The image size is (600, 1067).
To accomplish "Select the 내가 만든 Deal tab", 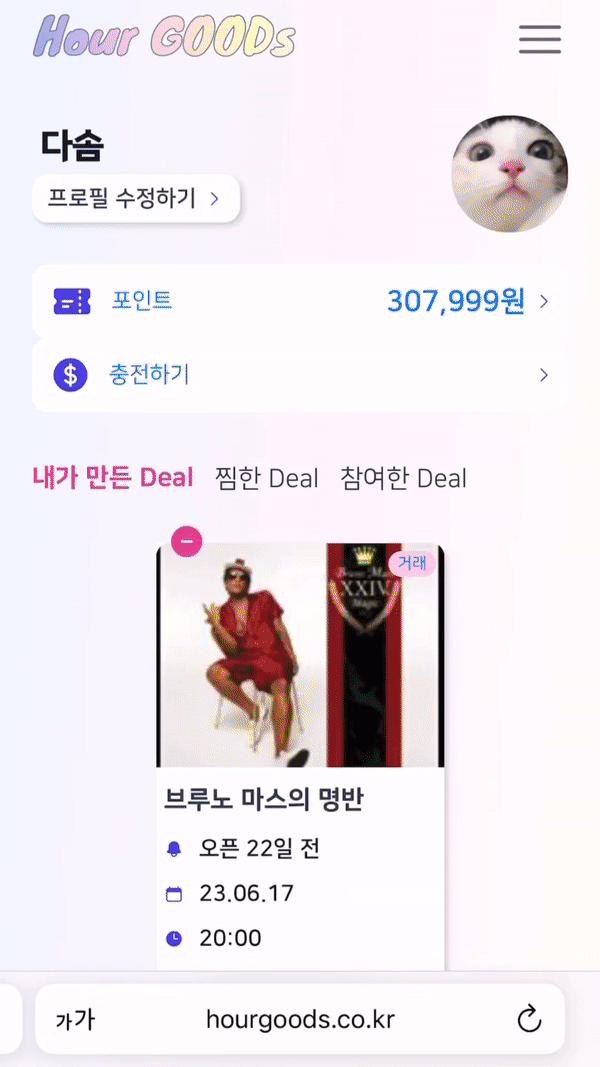I will click(113, 478).
